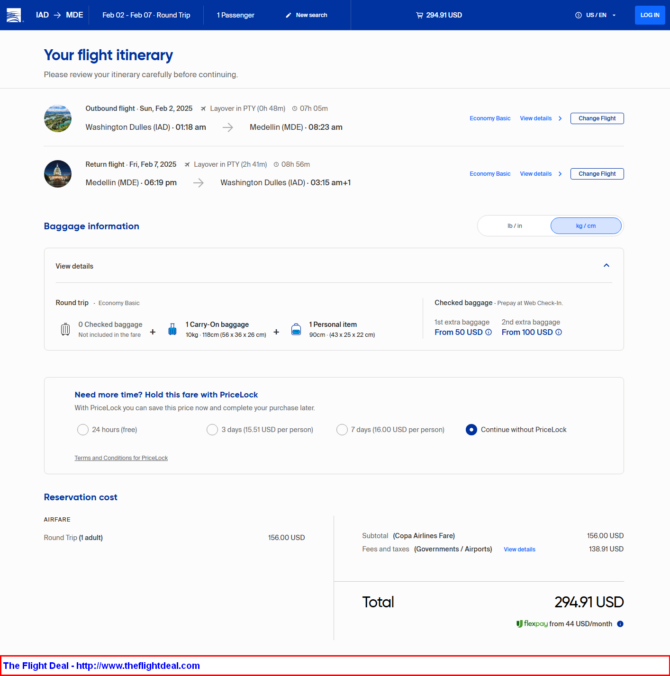Click Baggage information heading
The width and height of the screenshot is (670, 676).
[x=91, y=226]
